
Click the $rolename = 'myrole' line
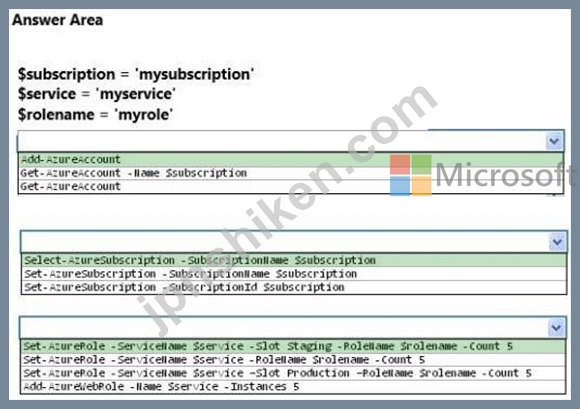coord(95,114)
